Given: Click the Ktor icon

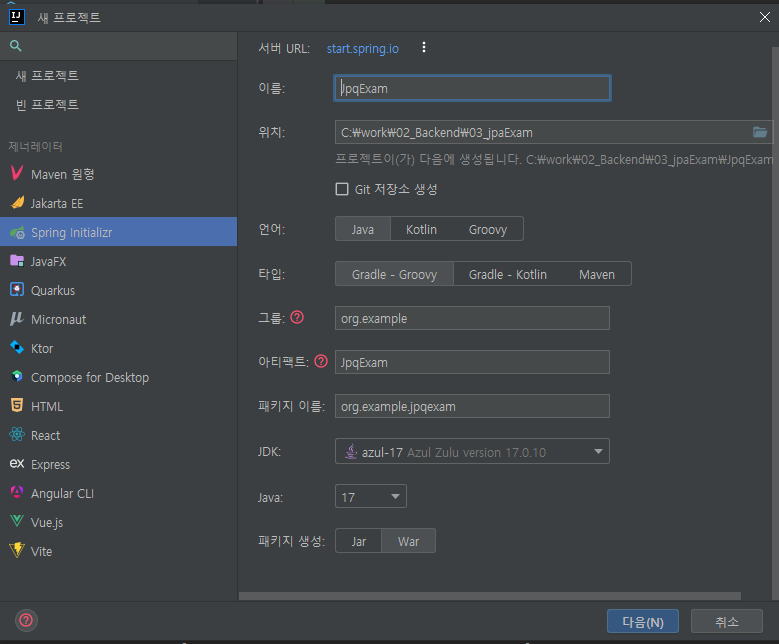Looking at the screenshot, I should tap(17, 347).
